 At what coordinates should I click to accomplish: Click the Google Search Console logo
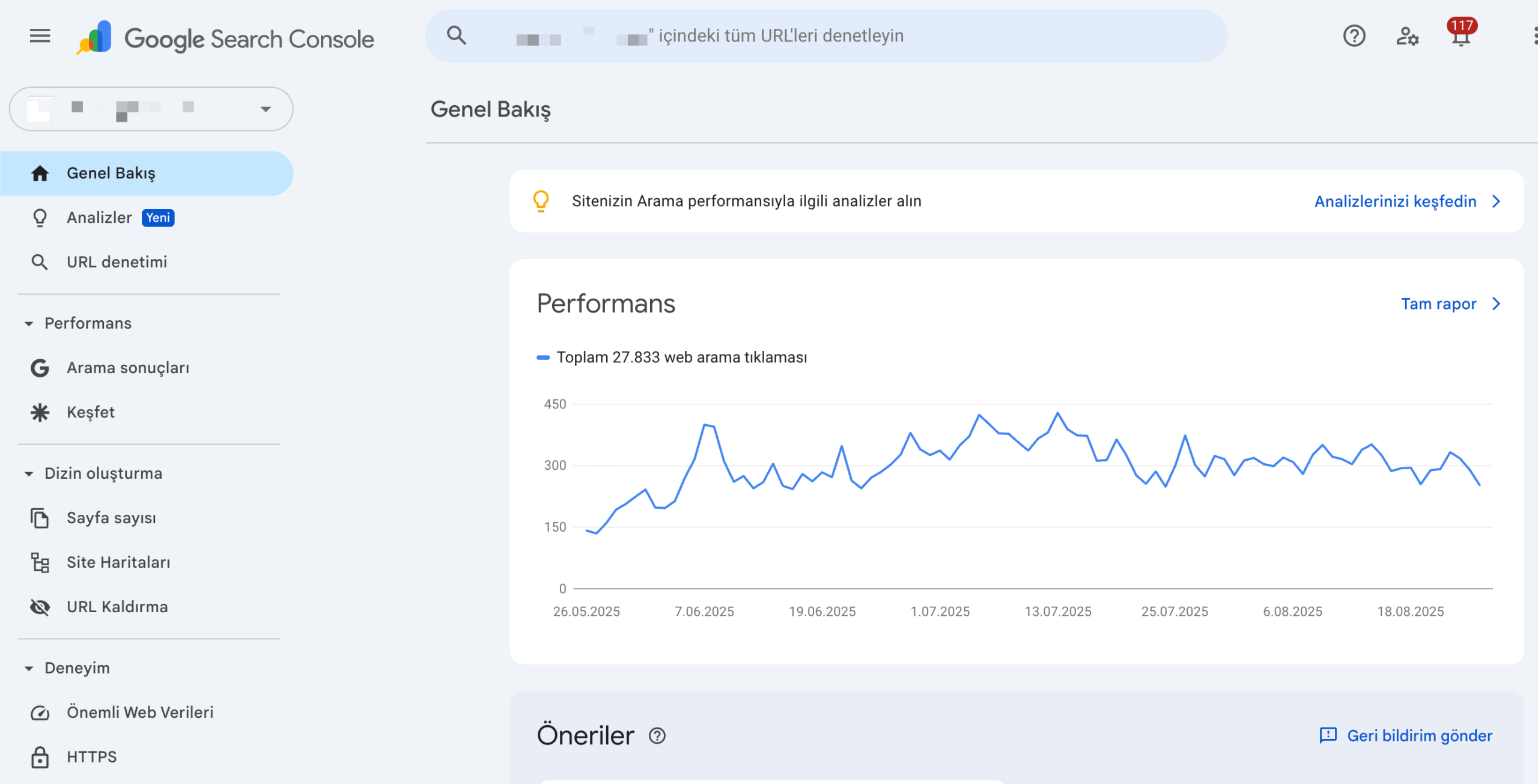(225, 38)
